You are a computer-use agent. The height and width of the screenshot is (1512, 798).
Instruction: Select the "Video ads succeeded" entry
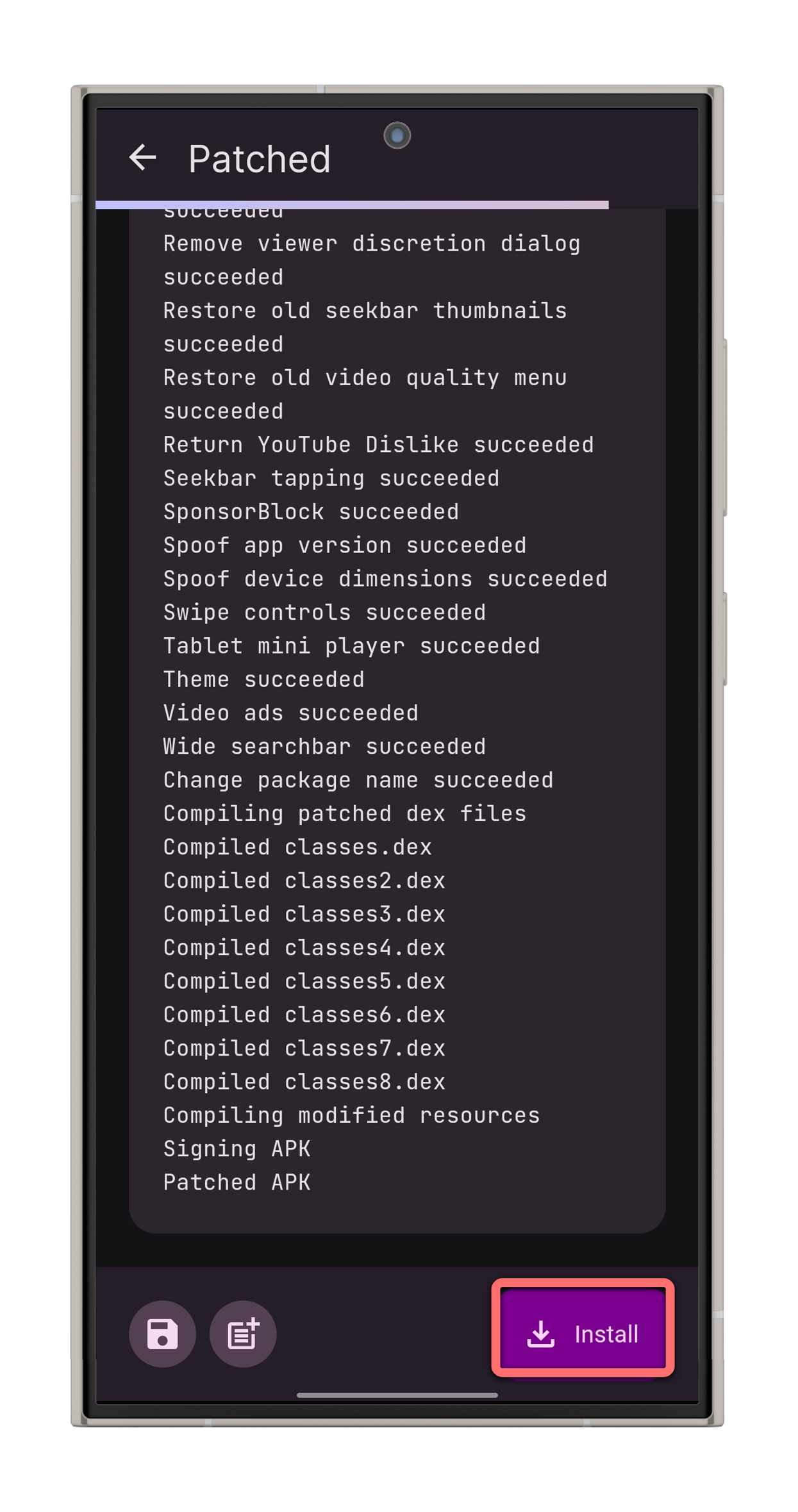click(290, 712)
